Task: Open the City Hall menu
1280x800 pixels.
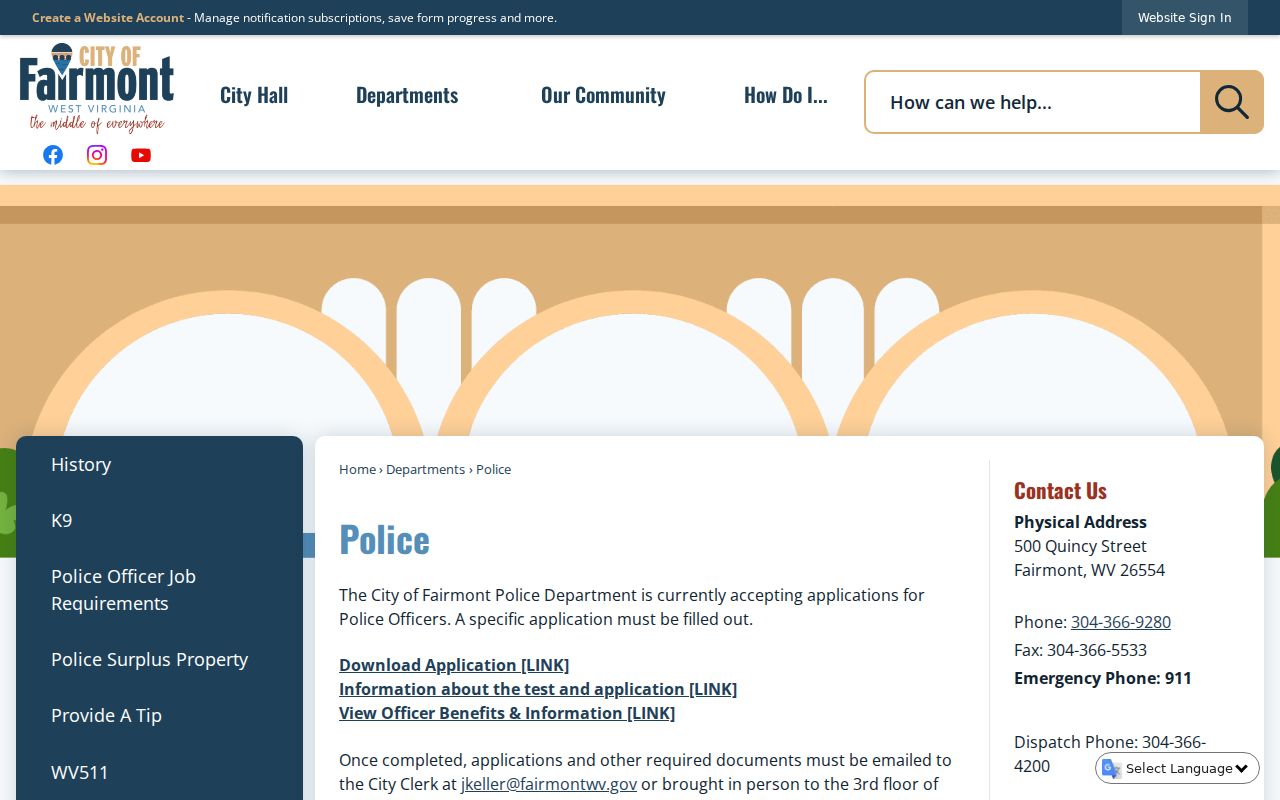Action: 254,95
